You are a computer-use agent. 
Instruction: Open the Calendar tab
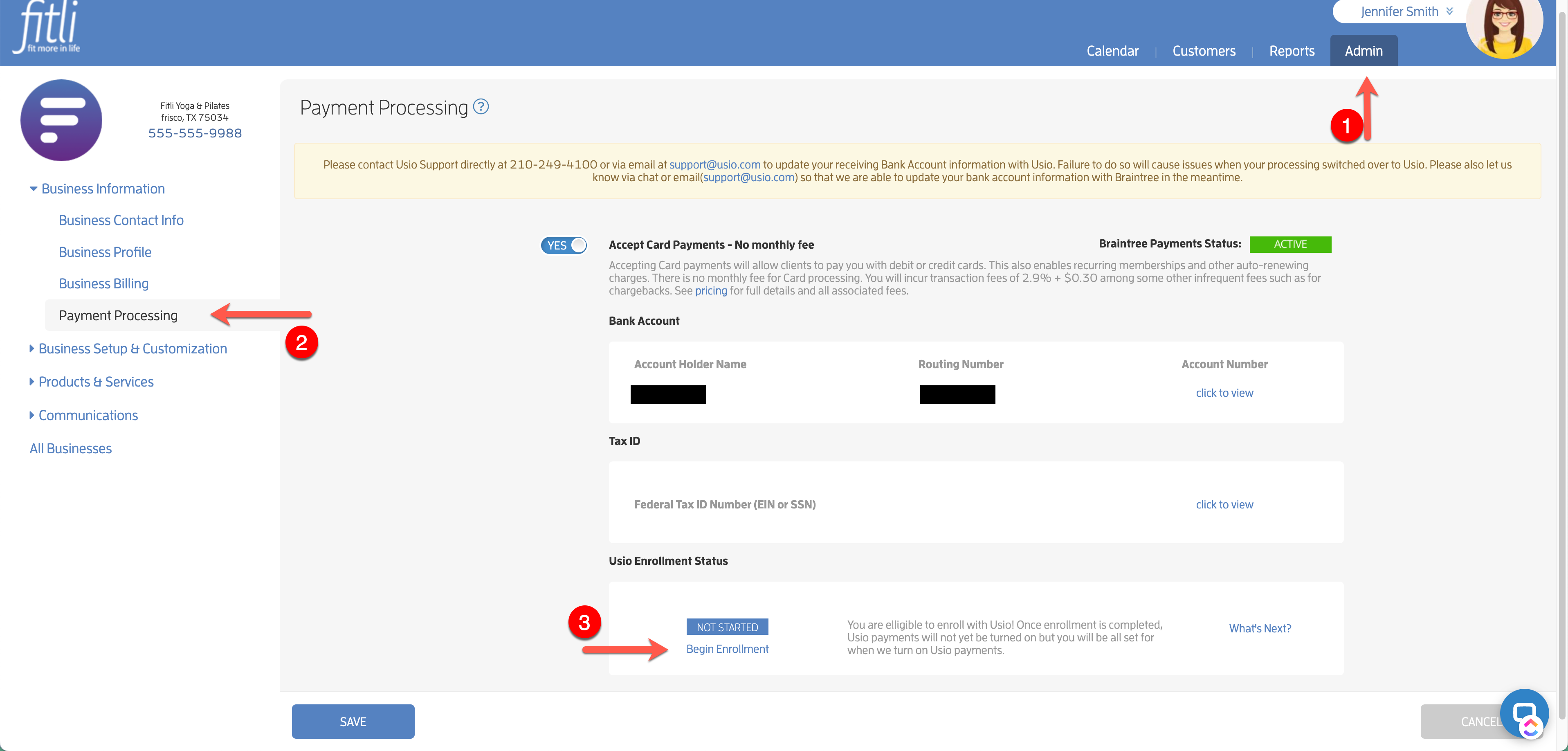(x=1112, y=51)
